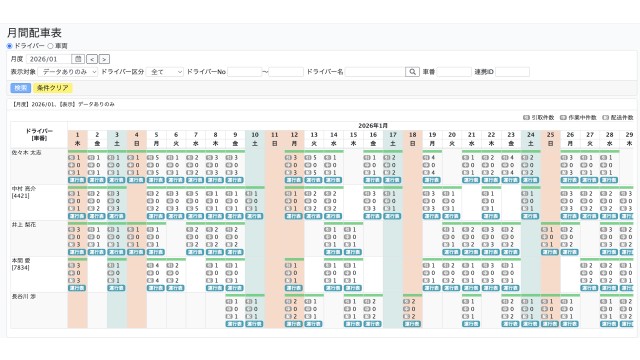Click pickup count icon for 井上 day 22
This screenshot has width=640, height=360.
coord(485,229)
